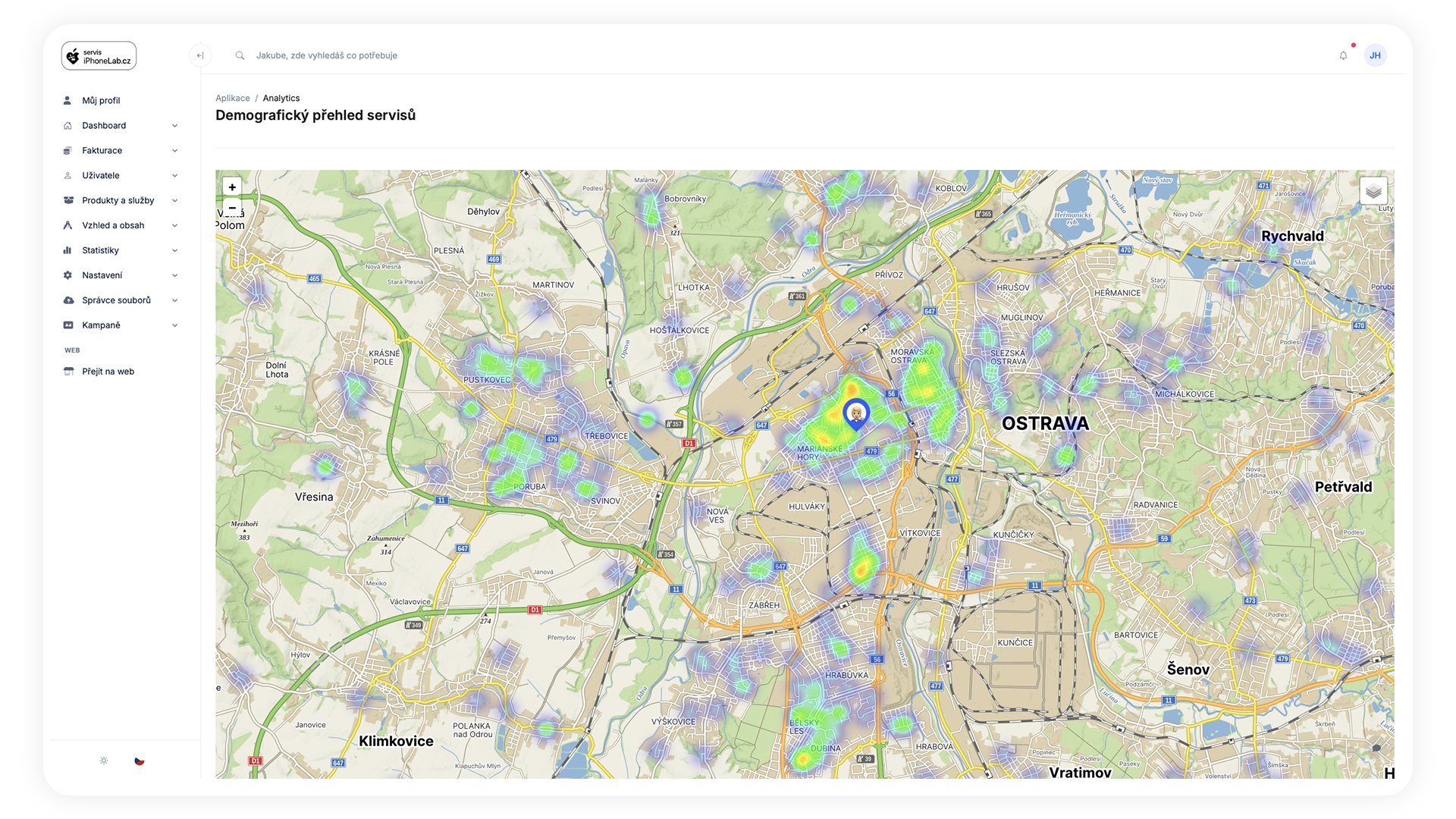Click the Kampaně image icon
This screenshot has height=819, width=1456.
coord(68,325)
